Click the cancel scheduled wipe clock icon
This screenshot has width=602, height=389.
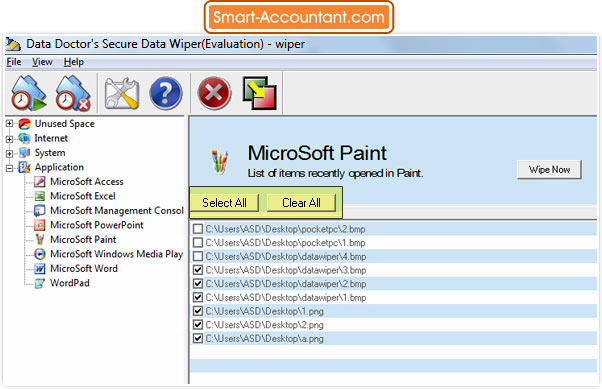click(73, 93)
